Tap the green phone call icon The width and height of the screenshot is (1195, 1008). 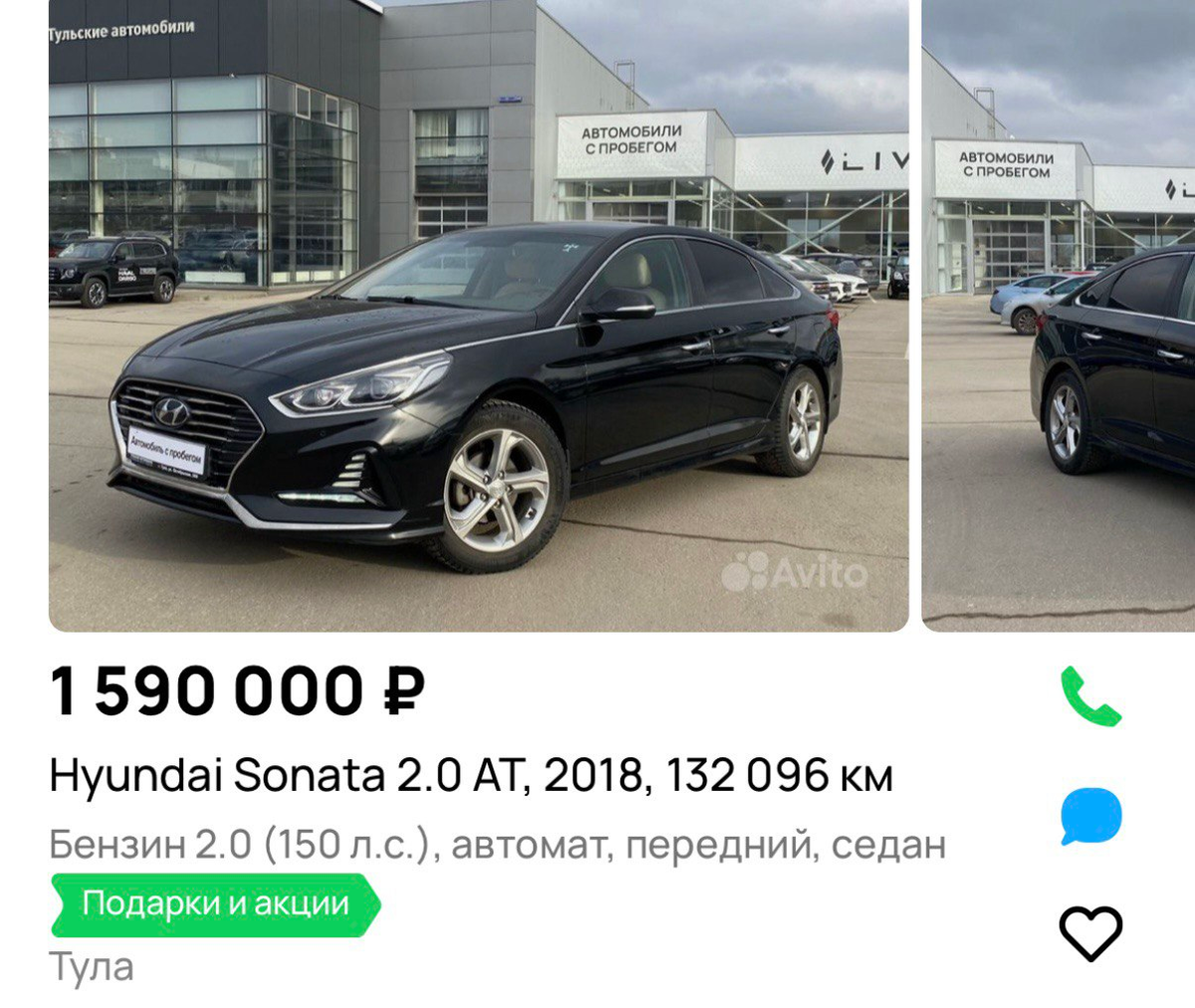point(1090,695)
